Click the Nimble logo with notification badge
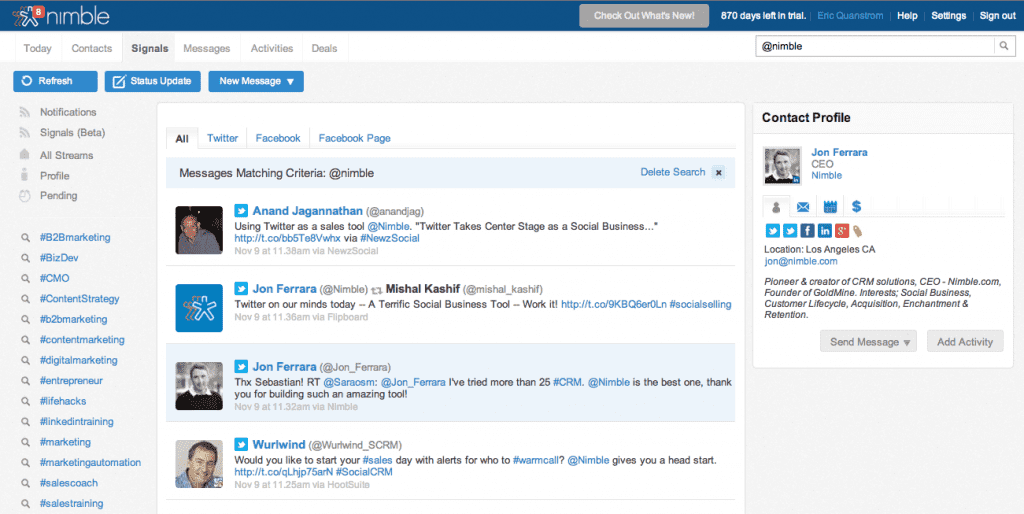Screen dimensions: 1024x514 (x=60, y=16)
